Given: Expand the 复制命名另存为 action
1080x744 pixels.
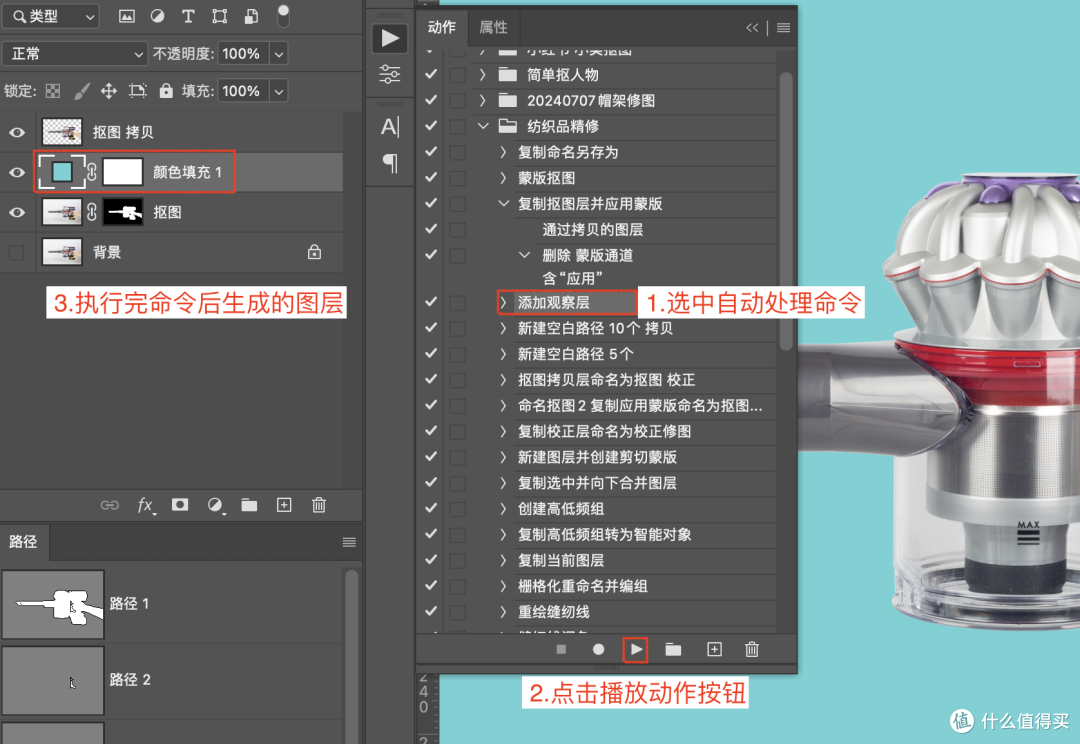Looking at the screenshot, I should coord(503,152).
